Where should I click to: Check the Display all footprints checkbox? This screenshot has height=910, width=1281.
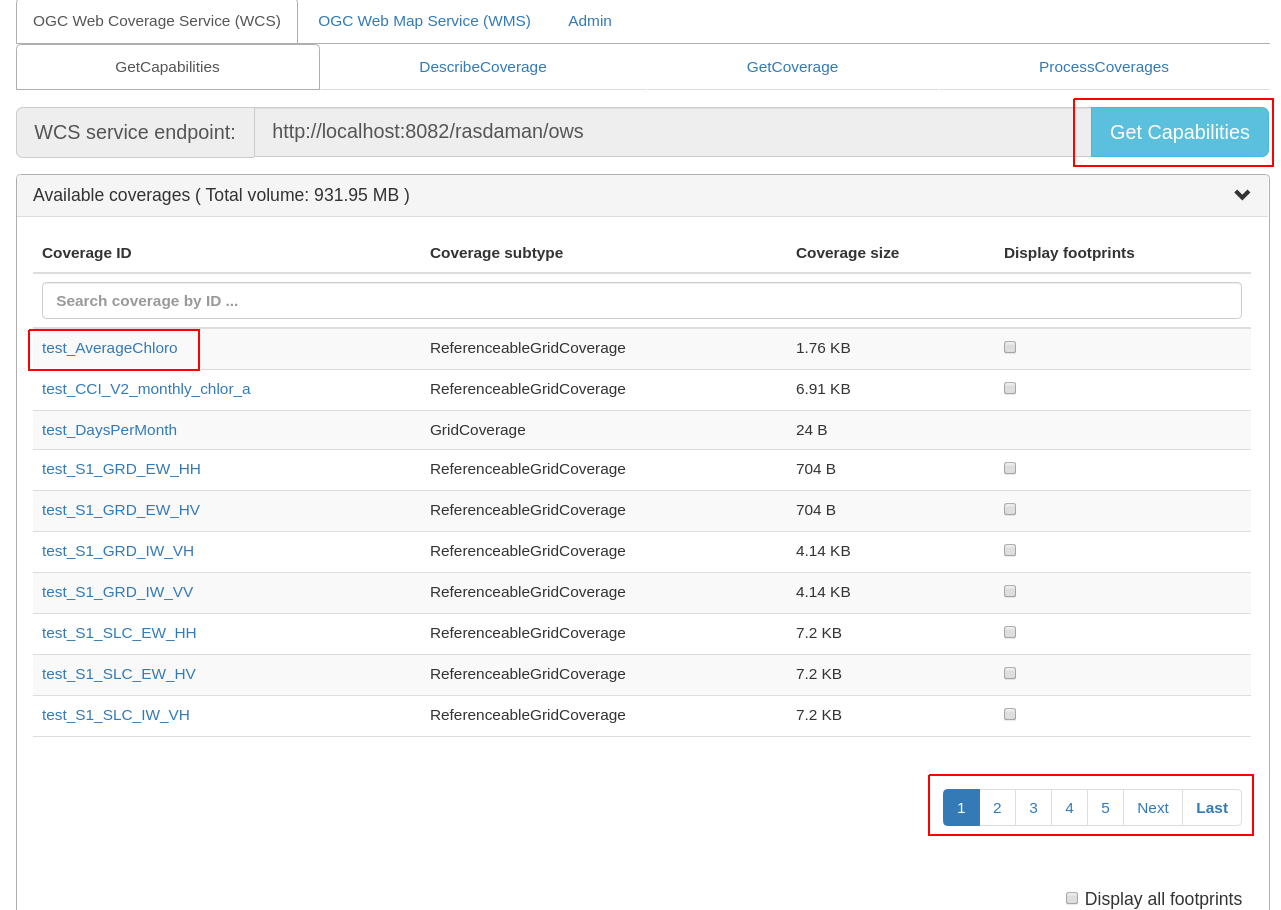(x=1071, y=898)
